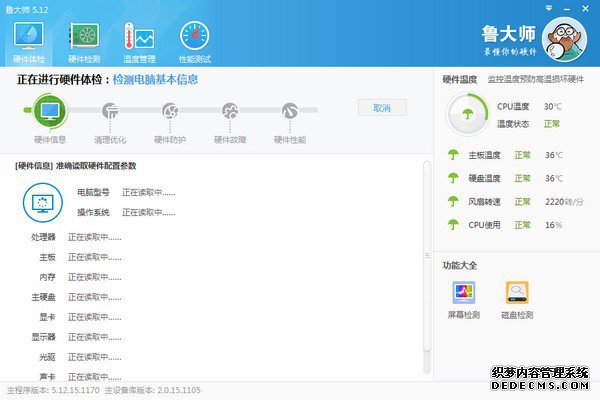
Task: Click the umbrella icon beside 硬盘温度
Action: (x=453, y=178)
